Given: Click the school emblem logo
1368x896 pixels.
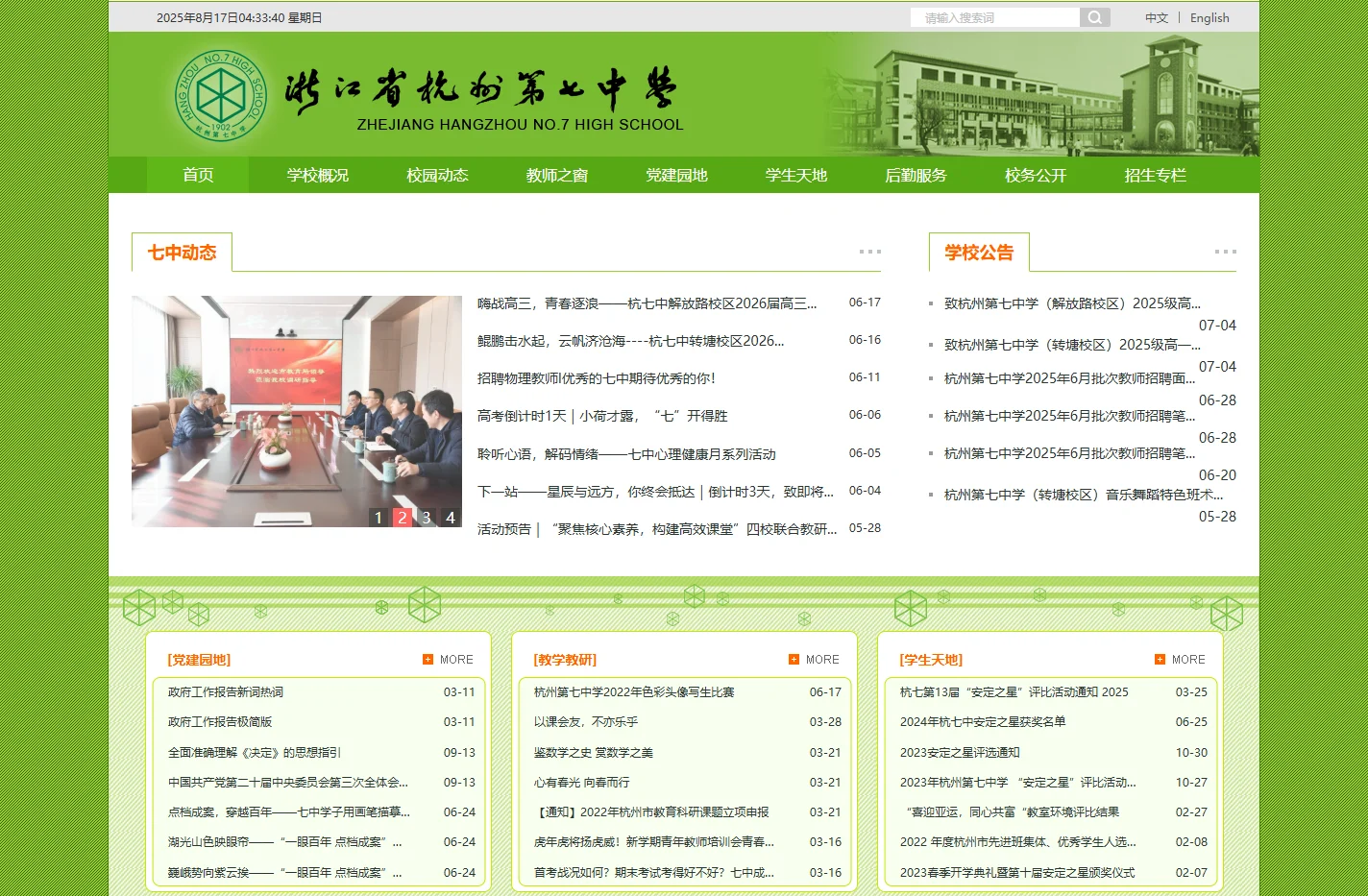Looking at the screenshot, I should pos(222,96).
